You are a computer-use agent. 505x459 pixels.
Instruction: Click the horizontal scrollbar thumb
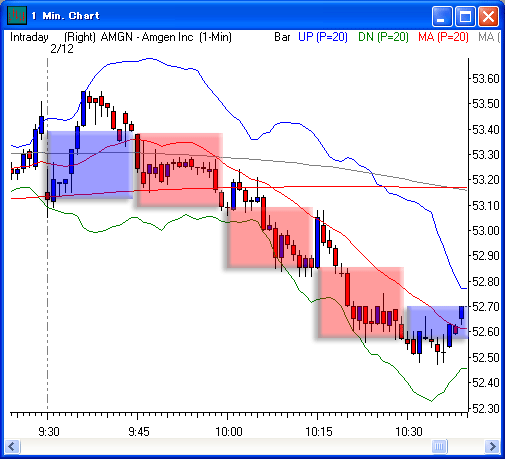[439, 446]
